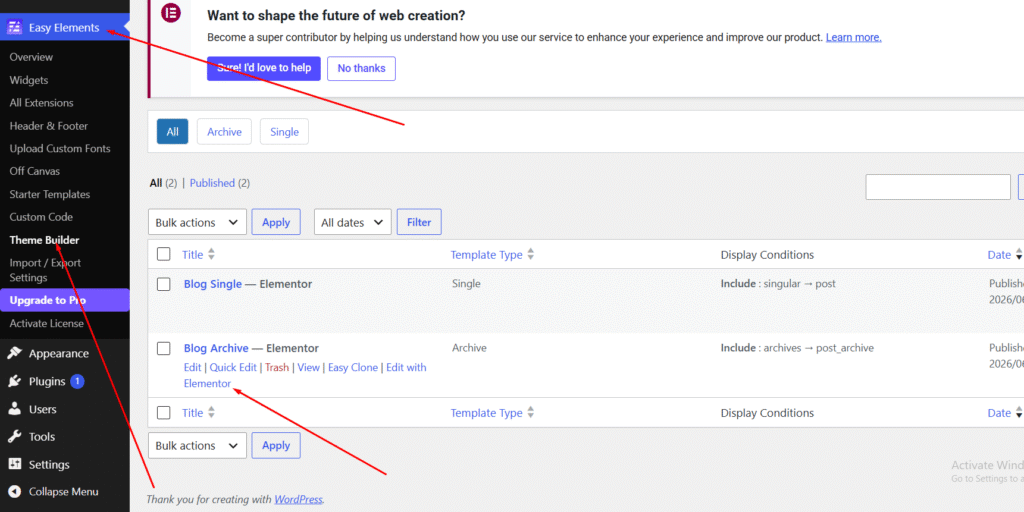Tick the select-all checkbox in table footer
The width and height of the screenshot is (1024, 512).
coord(164,413)
